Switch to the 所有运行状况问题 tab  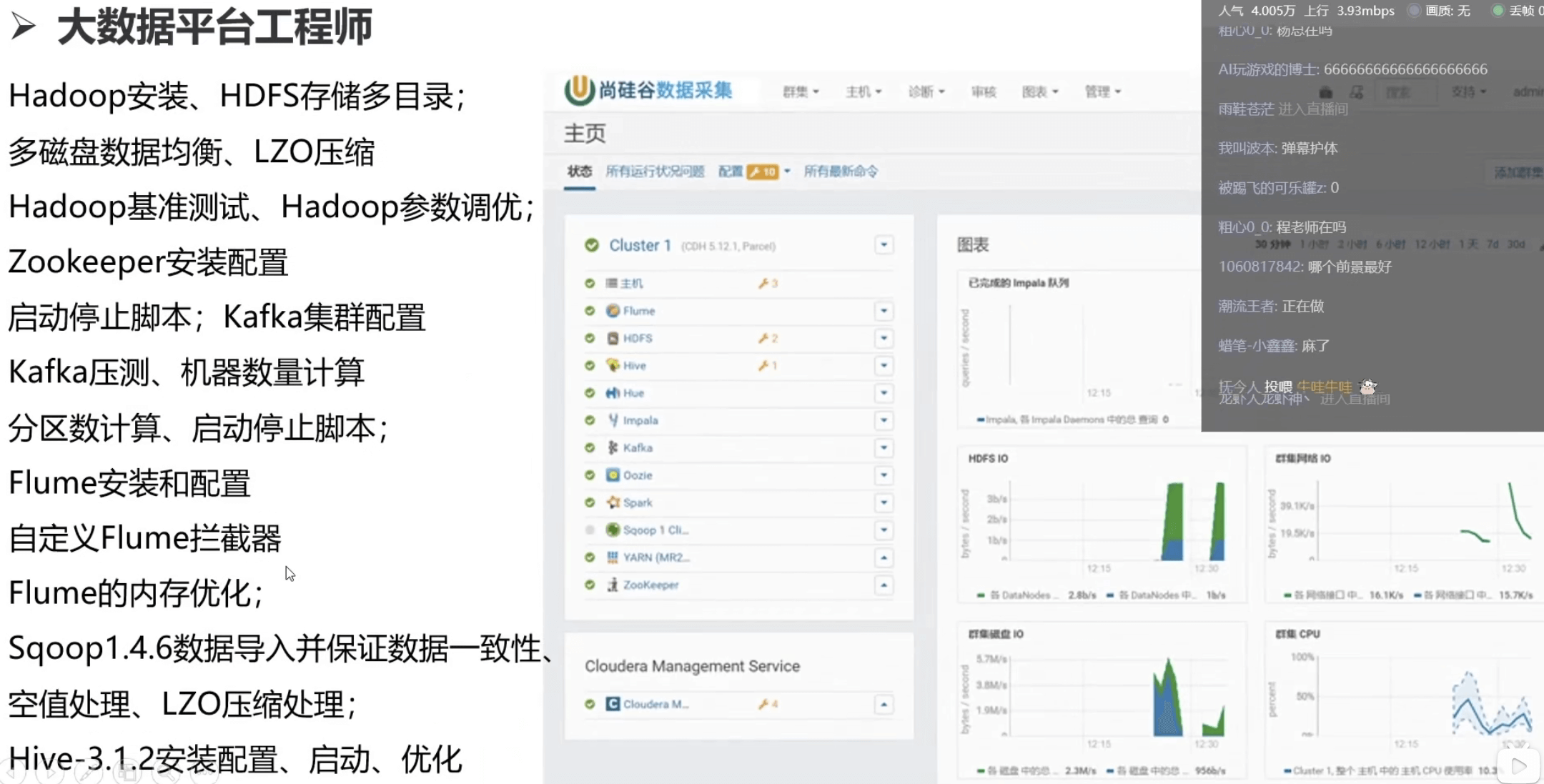pos(655,172)
